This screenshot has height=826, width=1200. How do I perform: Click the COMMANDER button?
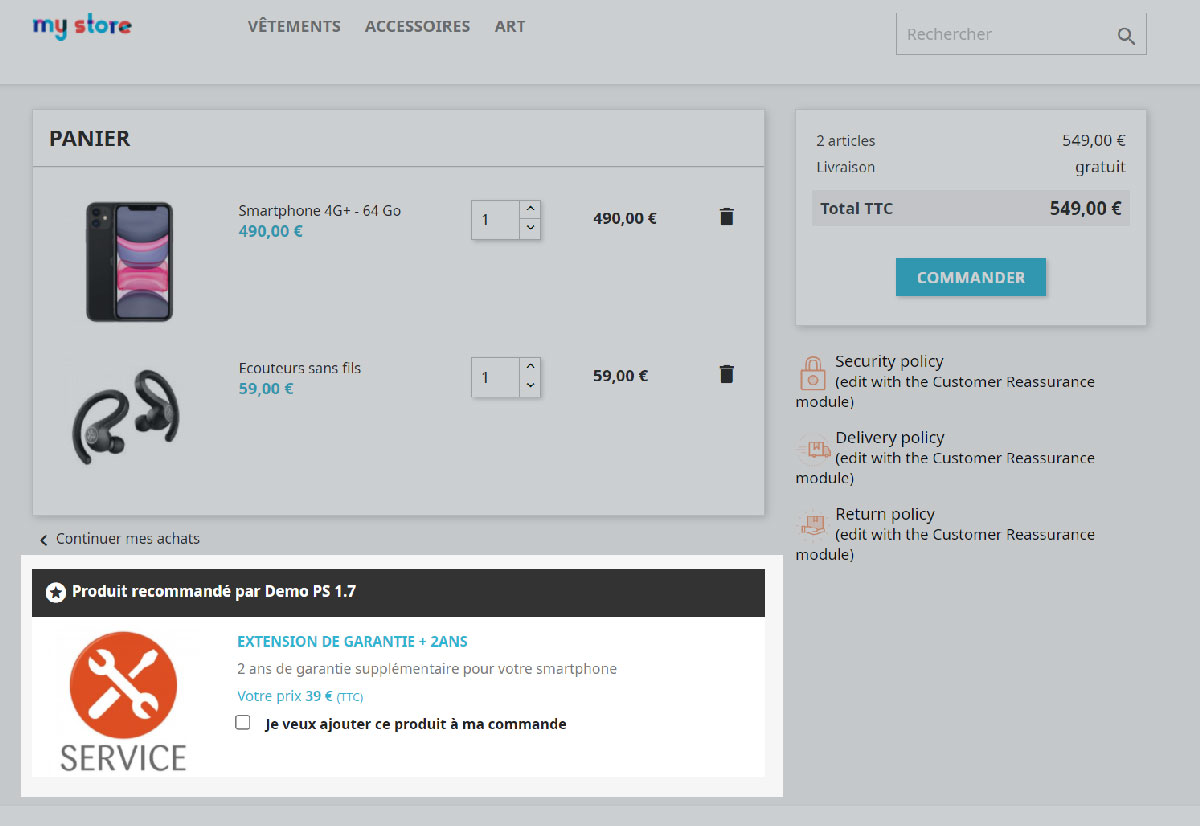coord(970,277)
